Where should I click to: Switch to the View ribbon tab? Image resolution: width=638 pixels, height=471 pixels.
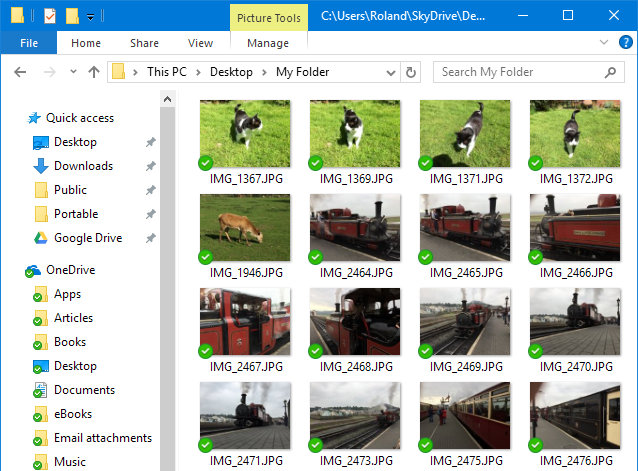click(200, 43)
